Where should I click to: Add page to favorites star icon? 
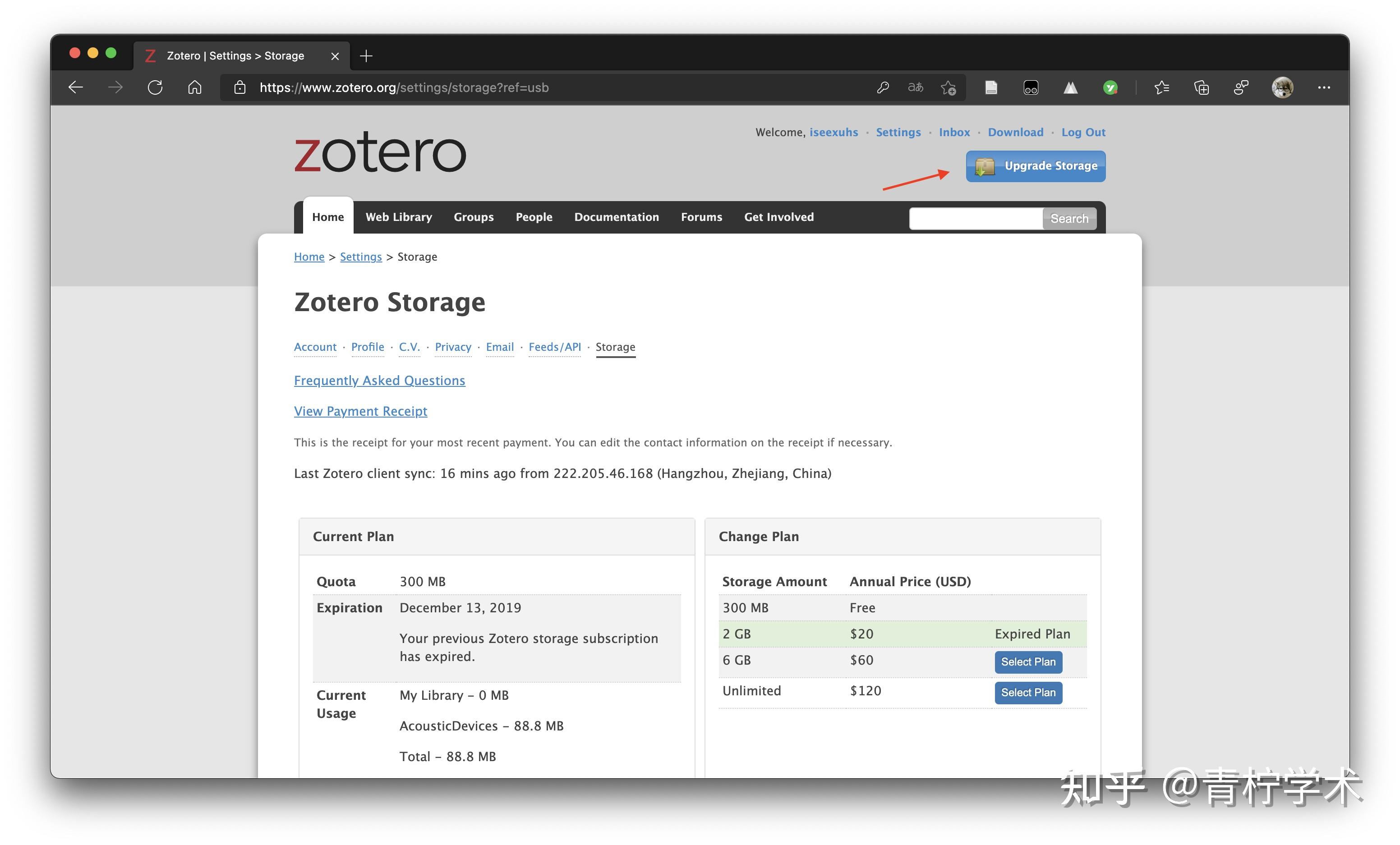click(949, 87)
